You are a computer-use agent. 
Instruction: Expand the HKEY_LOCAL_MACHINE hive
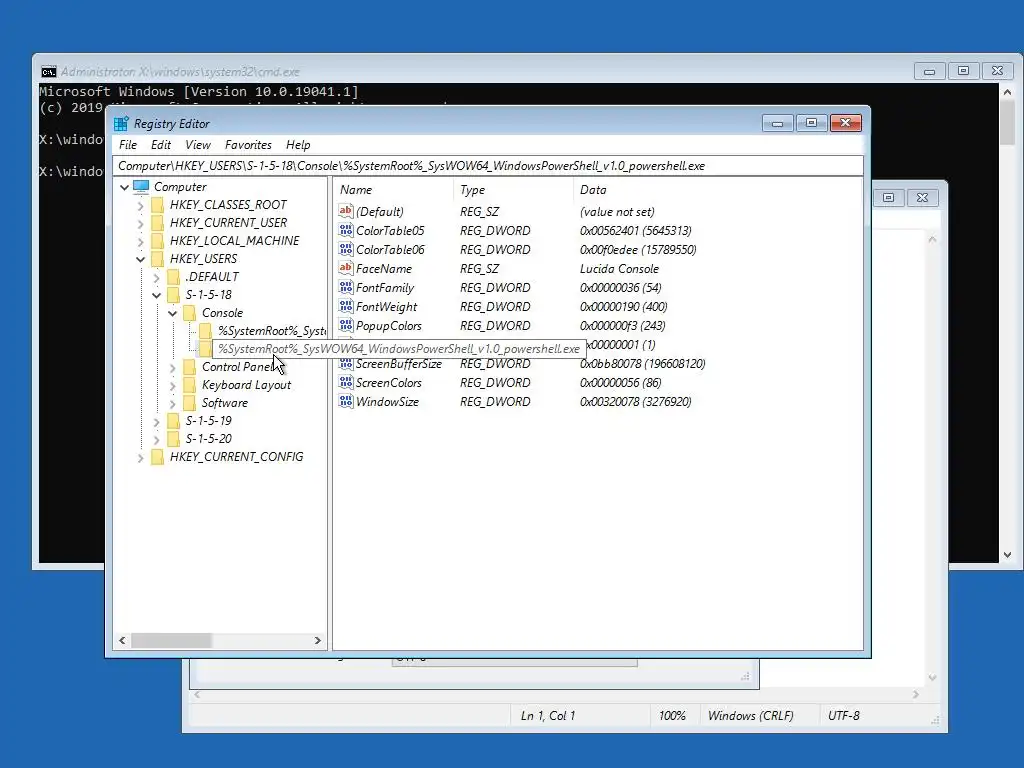(x=140, y=241)
